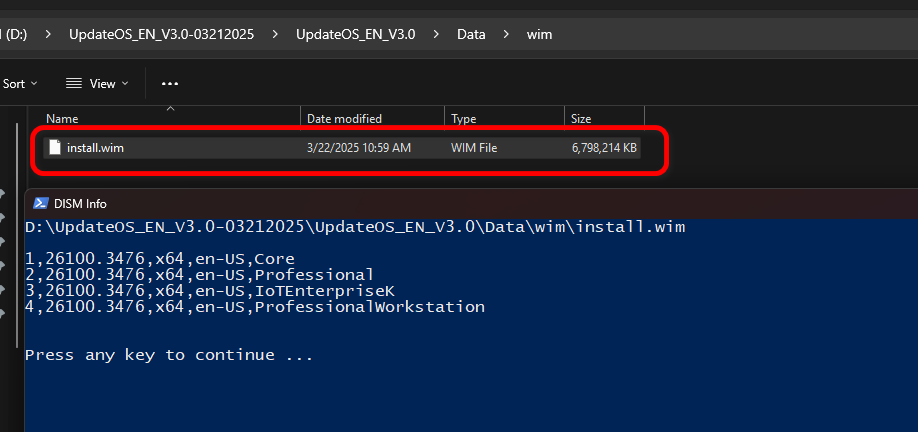The image size is (918, 432).
Task: Click the View layout icon
Action: pyautogui.click(x=74, y=84)
